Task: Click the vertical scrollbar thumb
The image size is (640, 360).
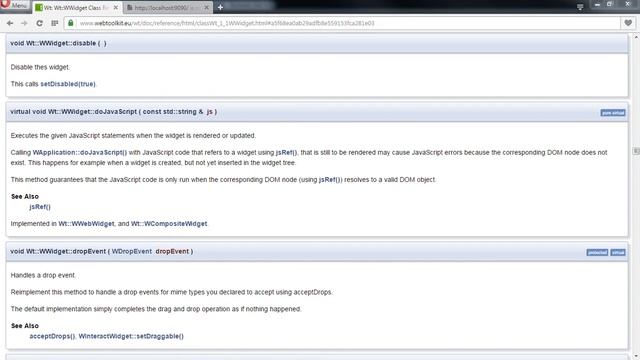Action: pos(636,151)
